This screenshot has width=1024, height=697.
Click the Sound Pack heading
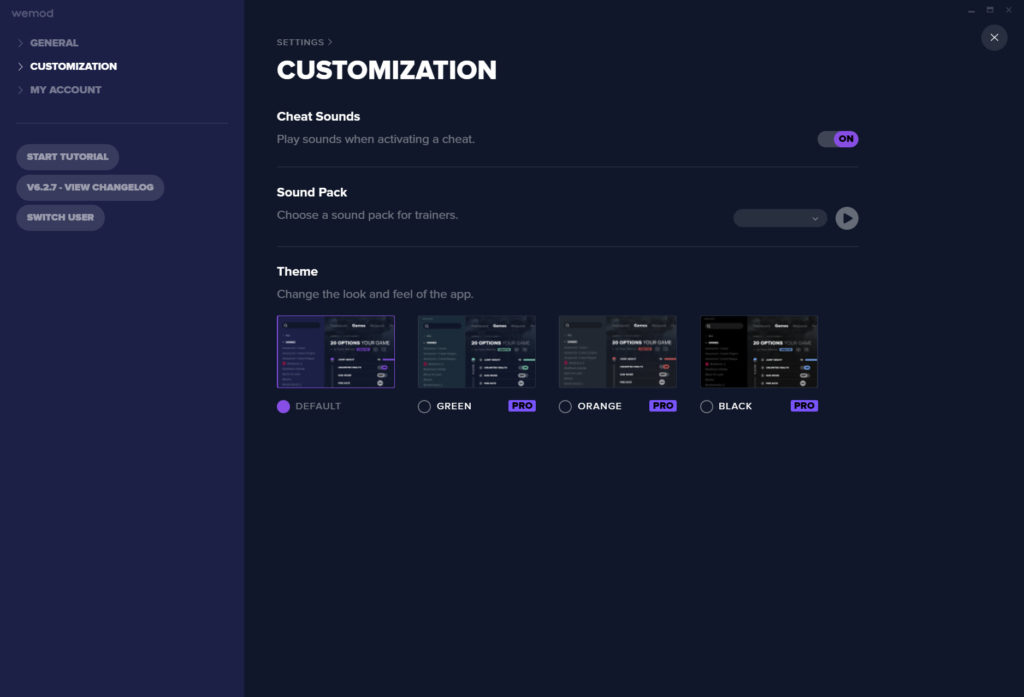coord(312,192)
